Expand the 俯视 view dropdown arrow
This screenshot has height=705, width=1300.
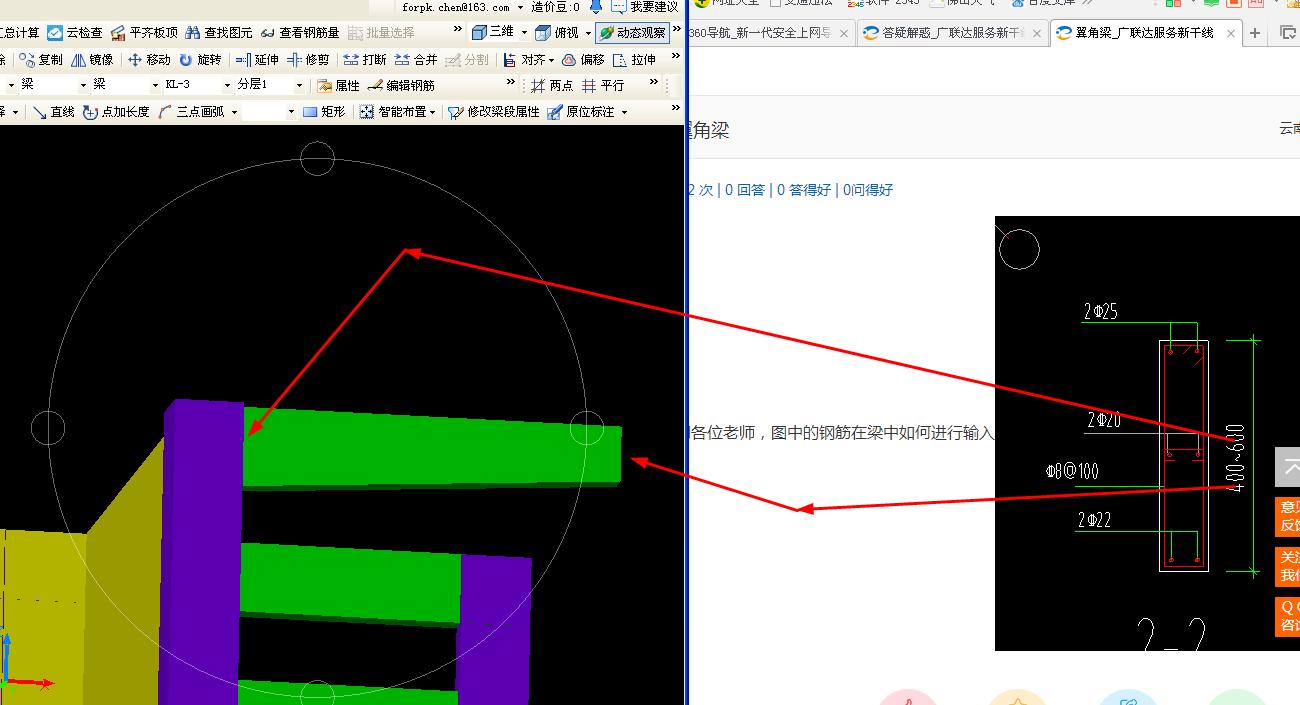click(587, 33)
